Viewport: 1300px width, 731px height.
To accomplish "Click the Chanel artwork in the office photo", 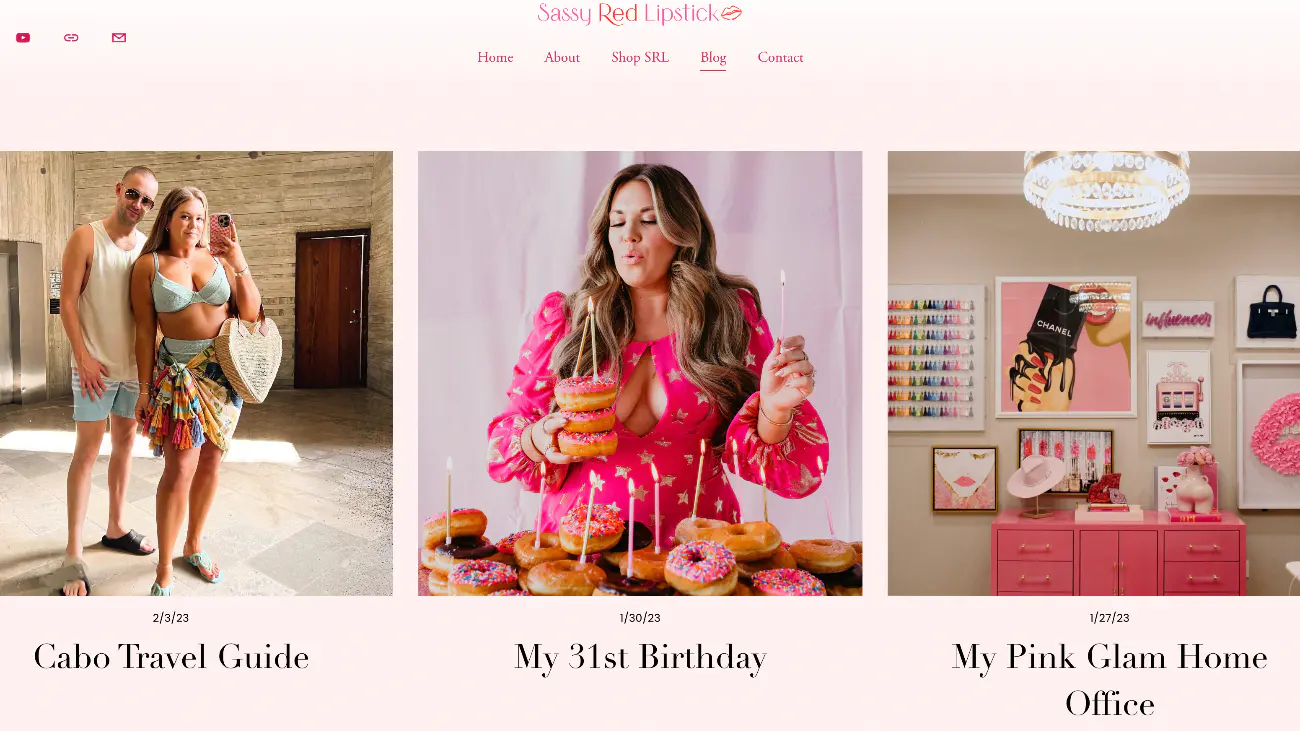I will (x=1066, y=346).
